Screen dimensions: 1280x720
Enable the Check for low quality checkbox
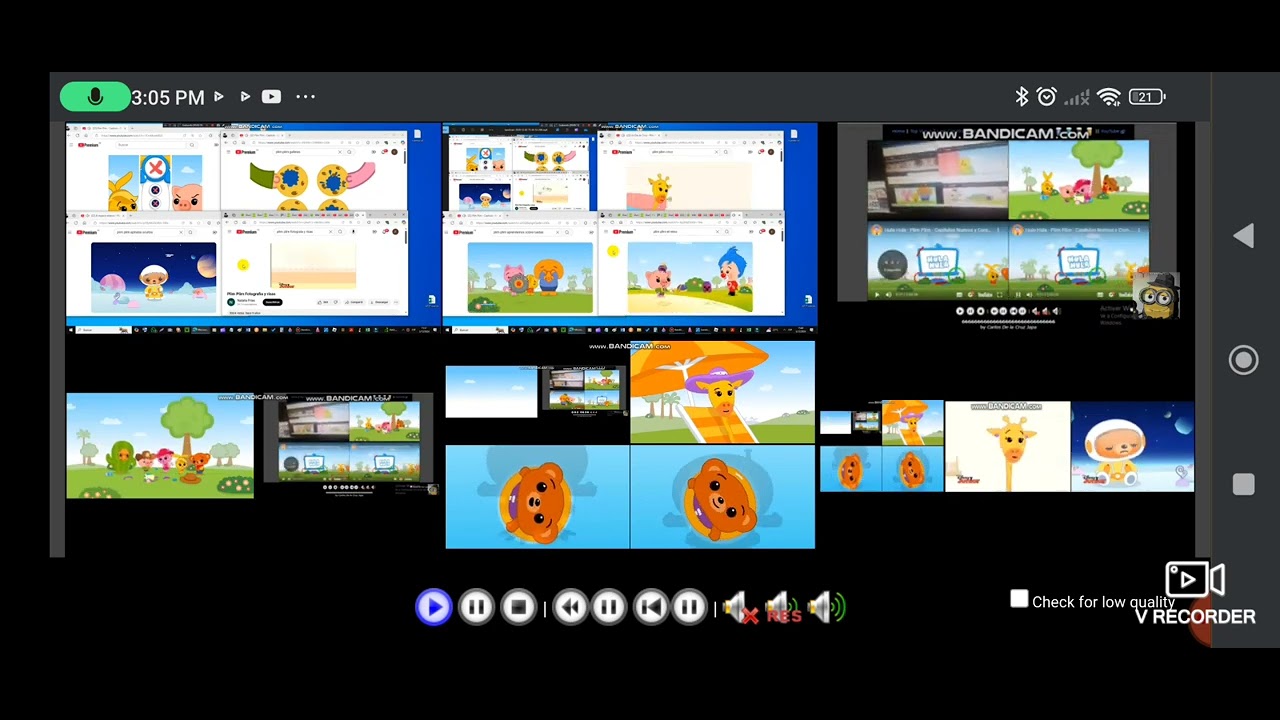pyautogui.click(x=1019, y=600)
